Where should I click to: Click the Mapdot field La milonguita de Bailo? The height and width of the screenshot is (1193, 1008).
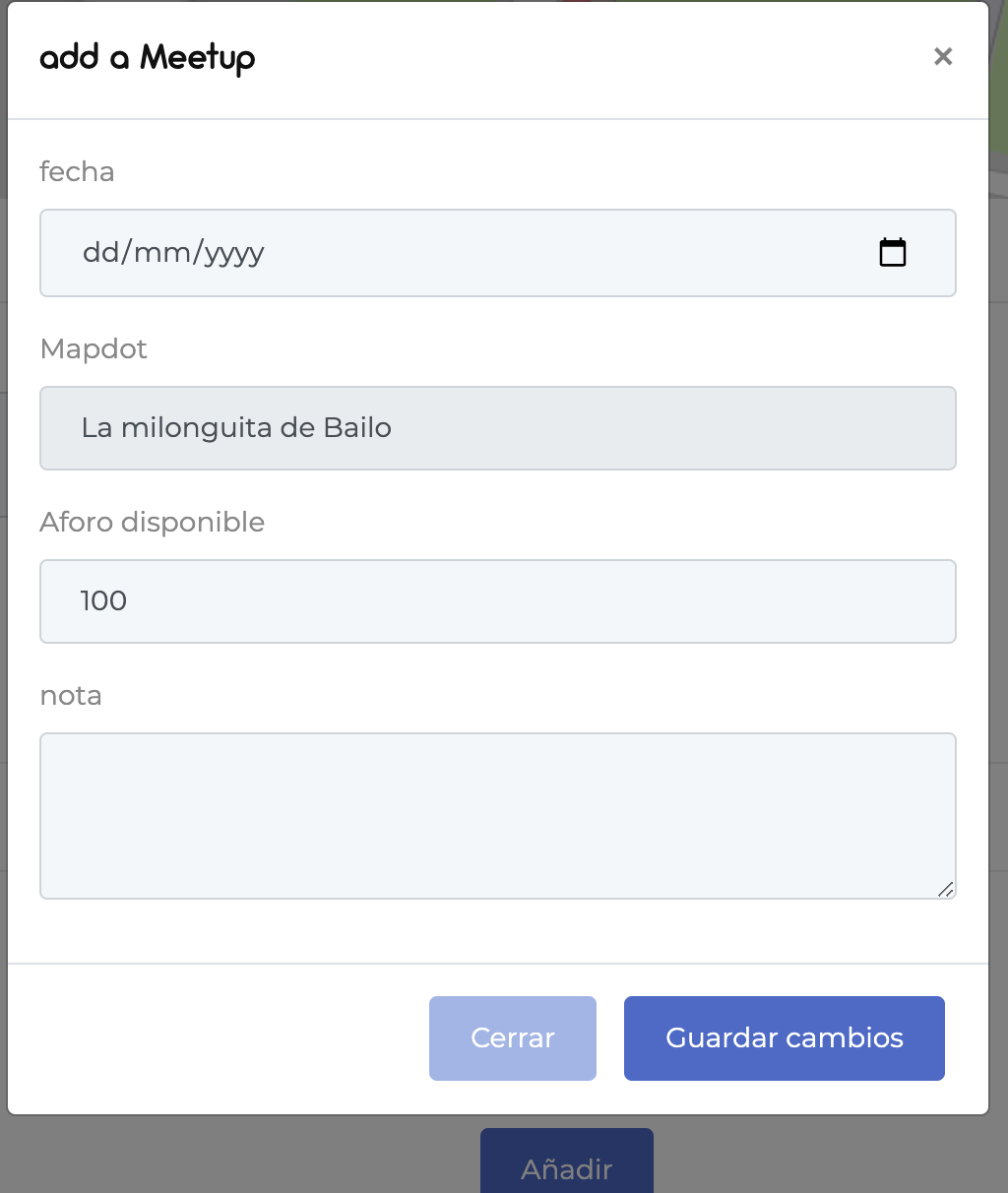coord(498,428)
